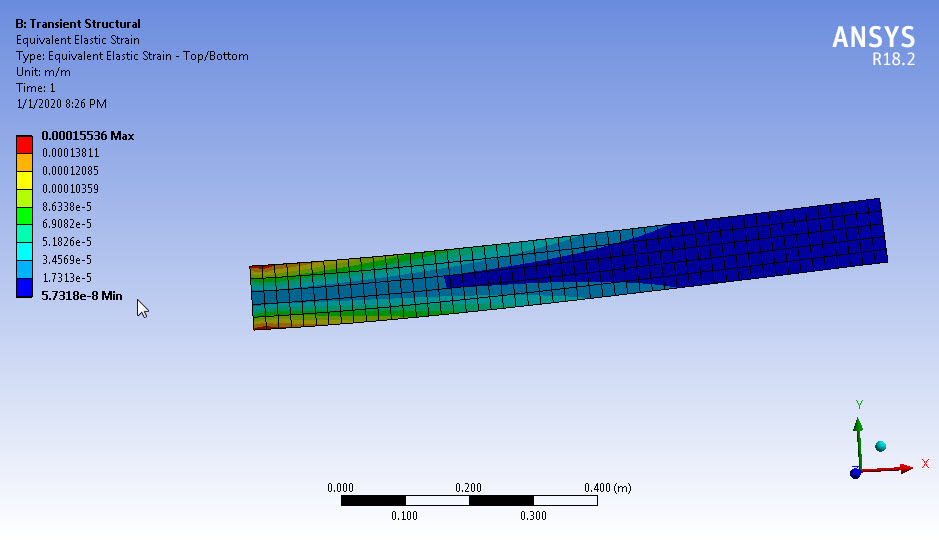Image resolution: width=939 pixels, height=540 pixels.
Task: Click legend value 8.6338e-5
Action: coord(66,207)
